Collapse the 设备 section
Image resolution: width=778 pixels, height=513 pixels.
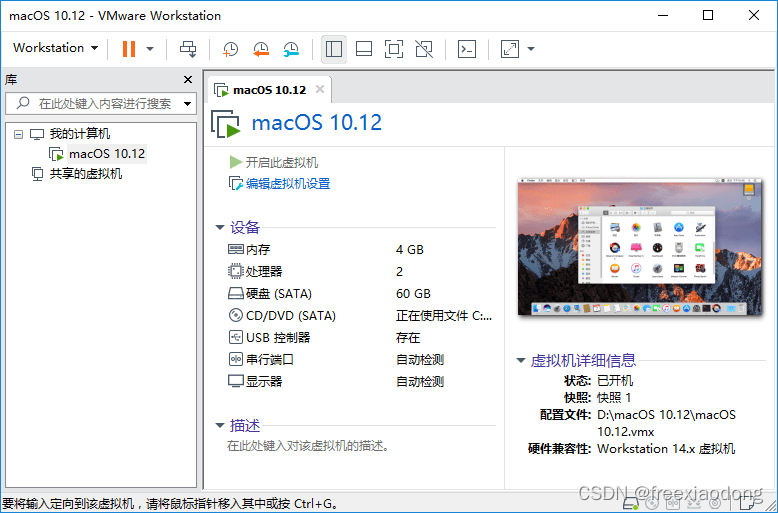[219, 227]
